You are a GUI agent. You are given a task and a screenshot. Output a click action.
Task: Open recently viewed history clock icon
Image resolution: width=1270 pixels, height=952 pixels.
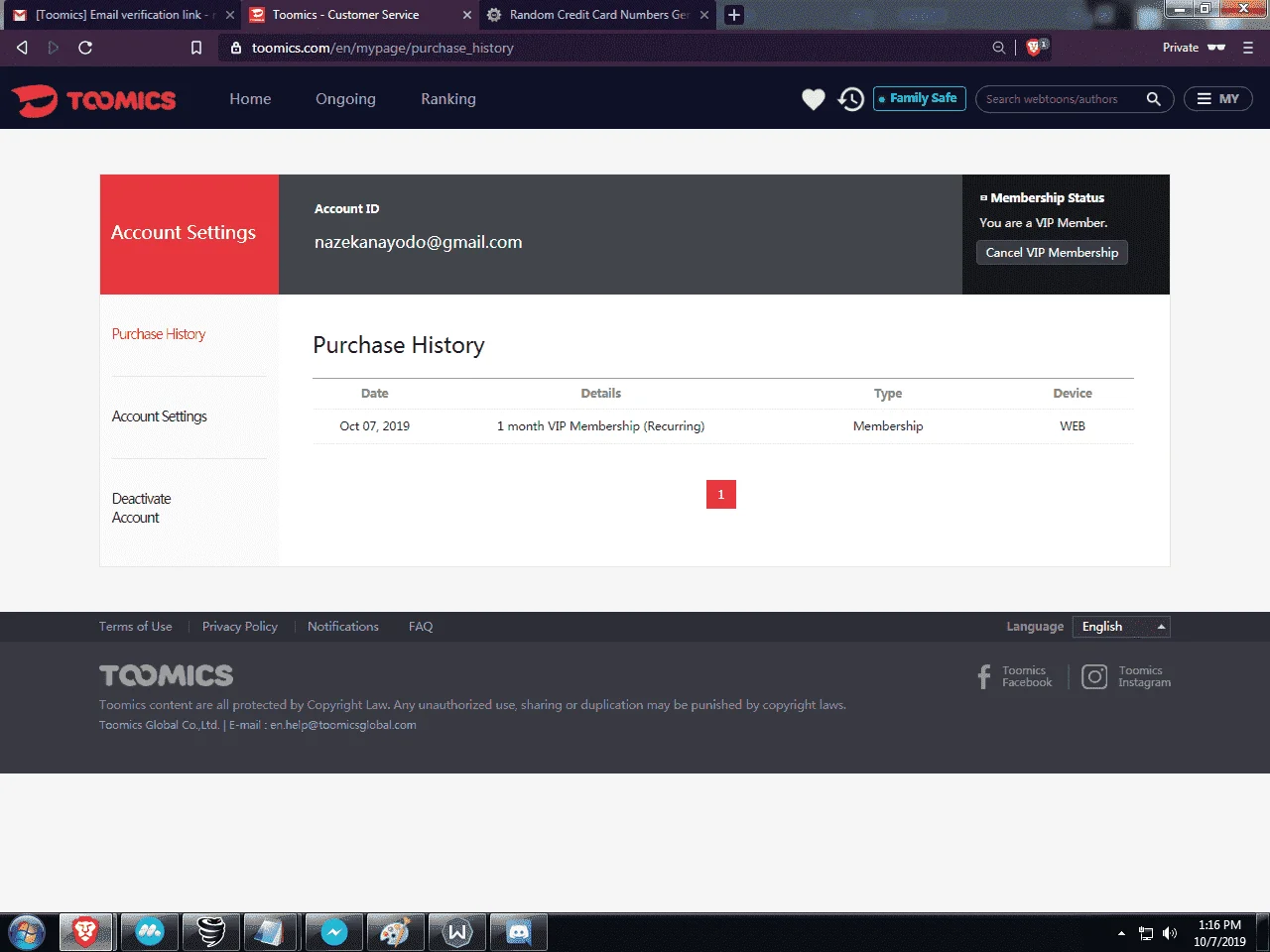pyautogui.click(x=850, y=99)
